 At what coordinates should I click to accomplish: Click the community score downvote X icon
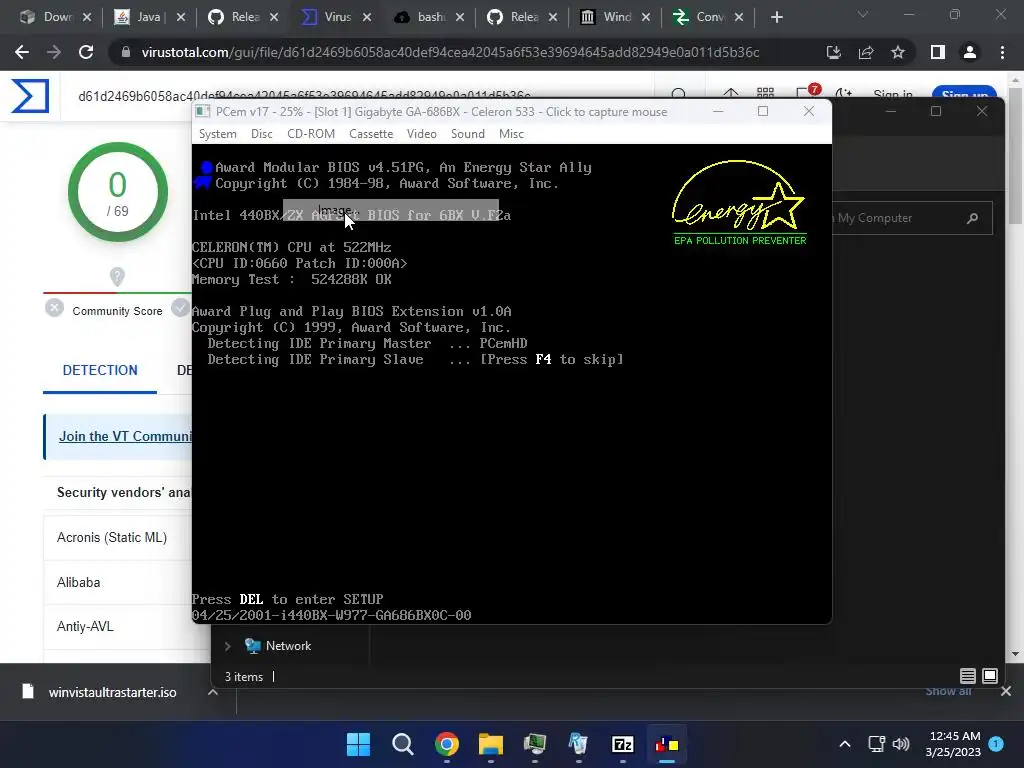54,308
